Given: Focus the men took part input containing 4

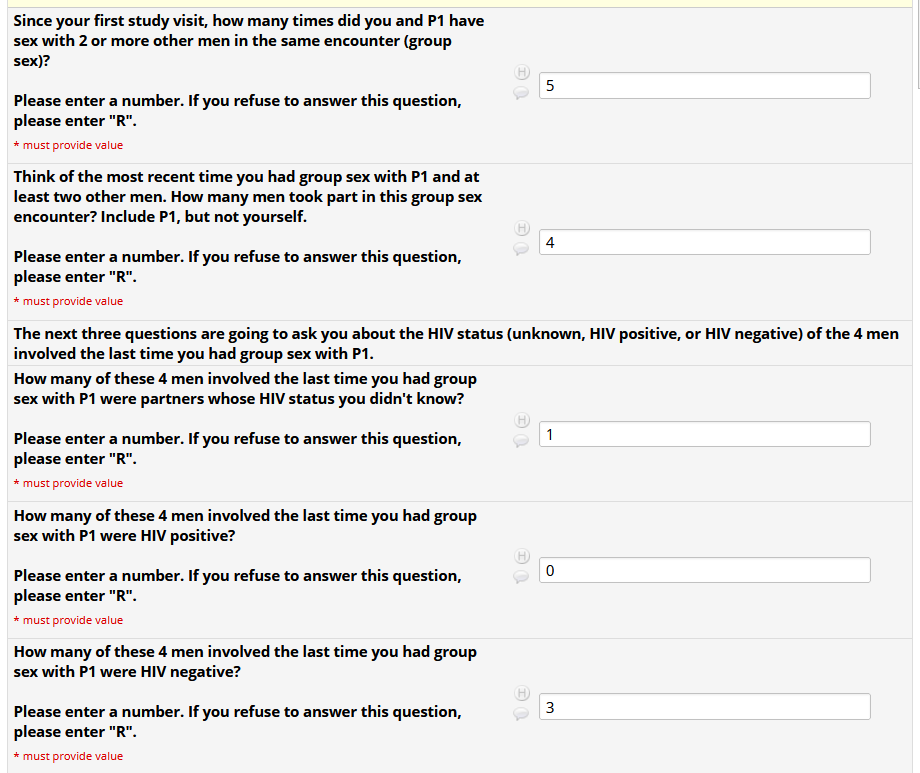Looking at the screenshot, I should tap(704, 242).
